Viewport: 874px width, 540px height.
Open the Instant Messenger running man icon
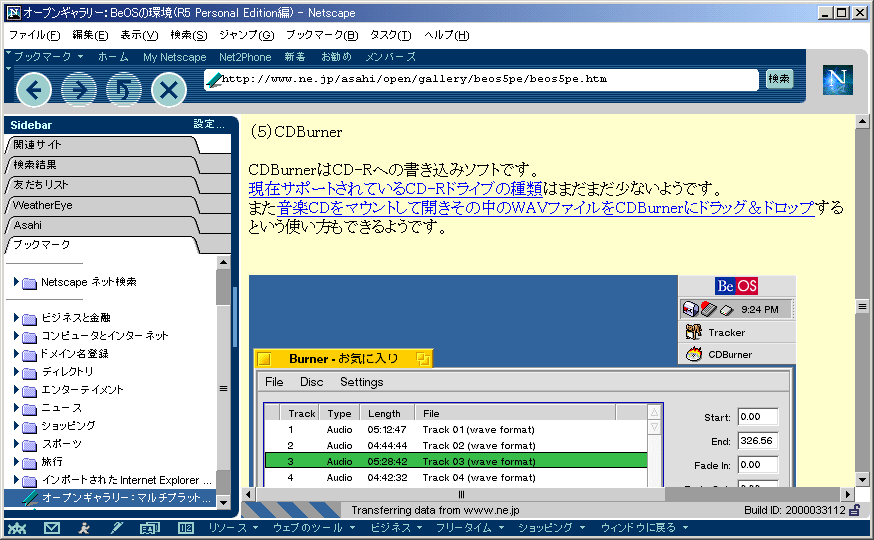coord(84,528)
